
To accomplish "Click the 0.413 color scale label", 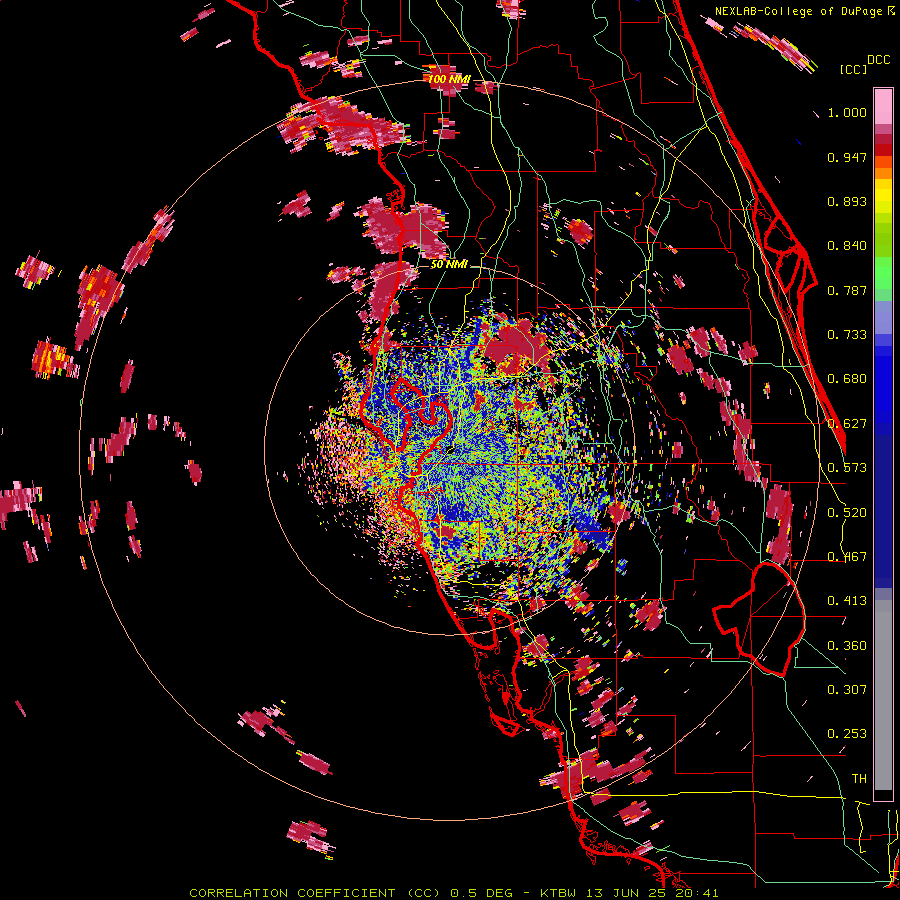I will [x=847, y=601].
